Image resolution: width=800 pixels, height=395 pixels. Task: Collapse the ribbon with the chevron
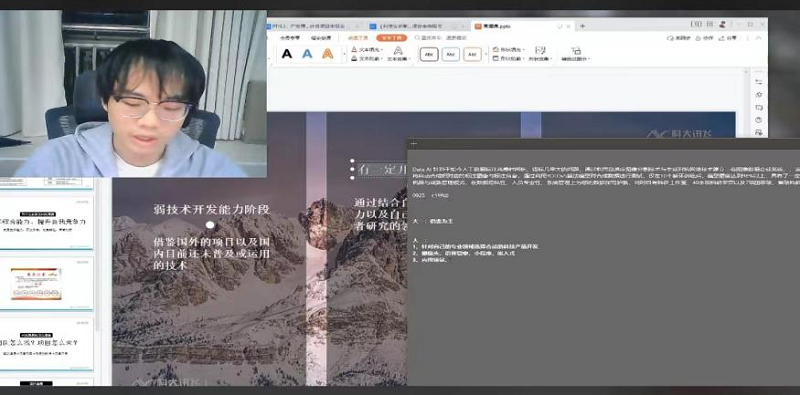click(759, 38)
